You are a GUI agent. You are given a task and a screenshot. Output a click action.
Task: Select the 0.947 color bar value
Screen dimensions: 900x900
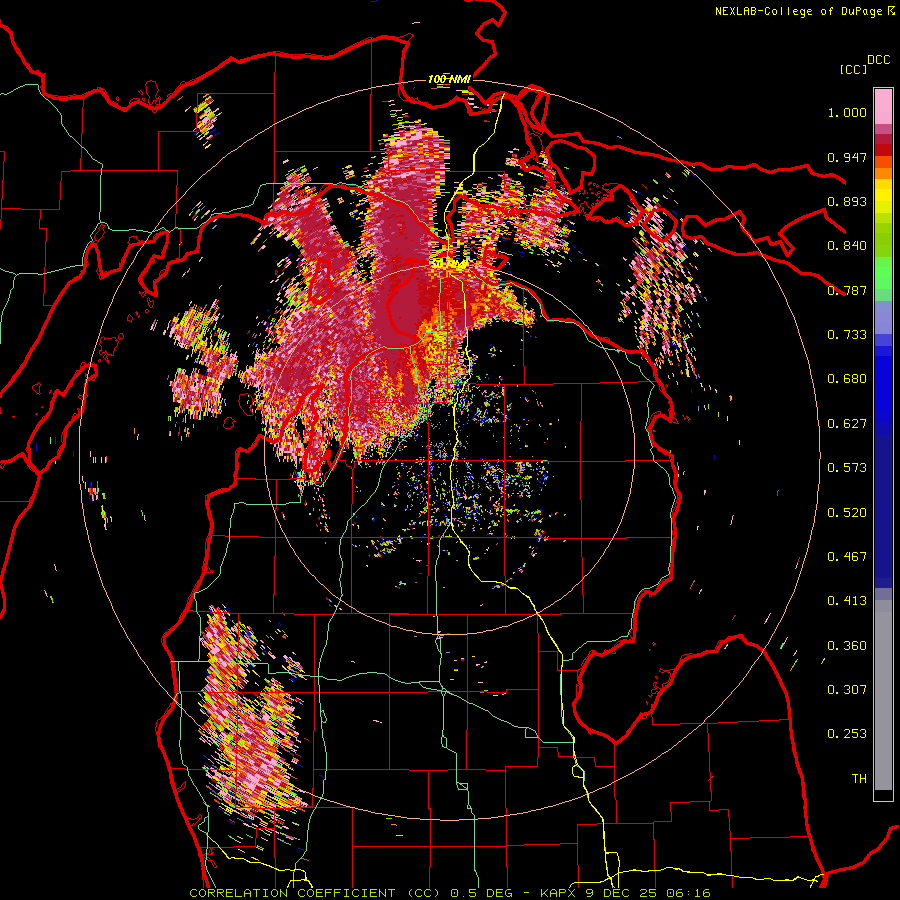coord(847,157)
